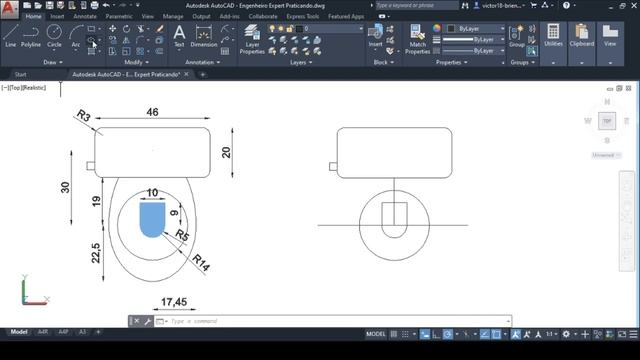
Task: Toggle clean screen mode
Action: [x=622, y=334]
